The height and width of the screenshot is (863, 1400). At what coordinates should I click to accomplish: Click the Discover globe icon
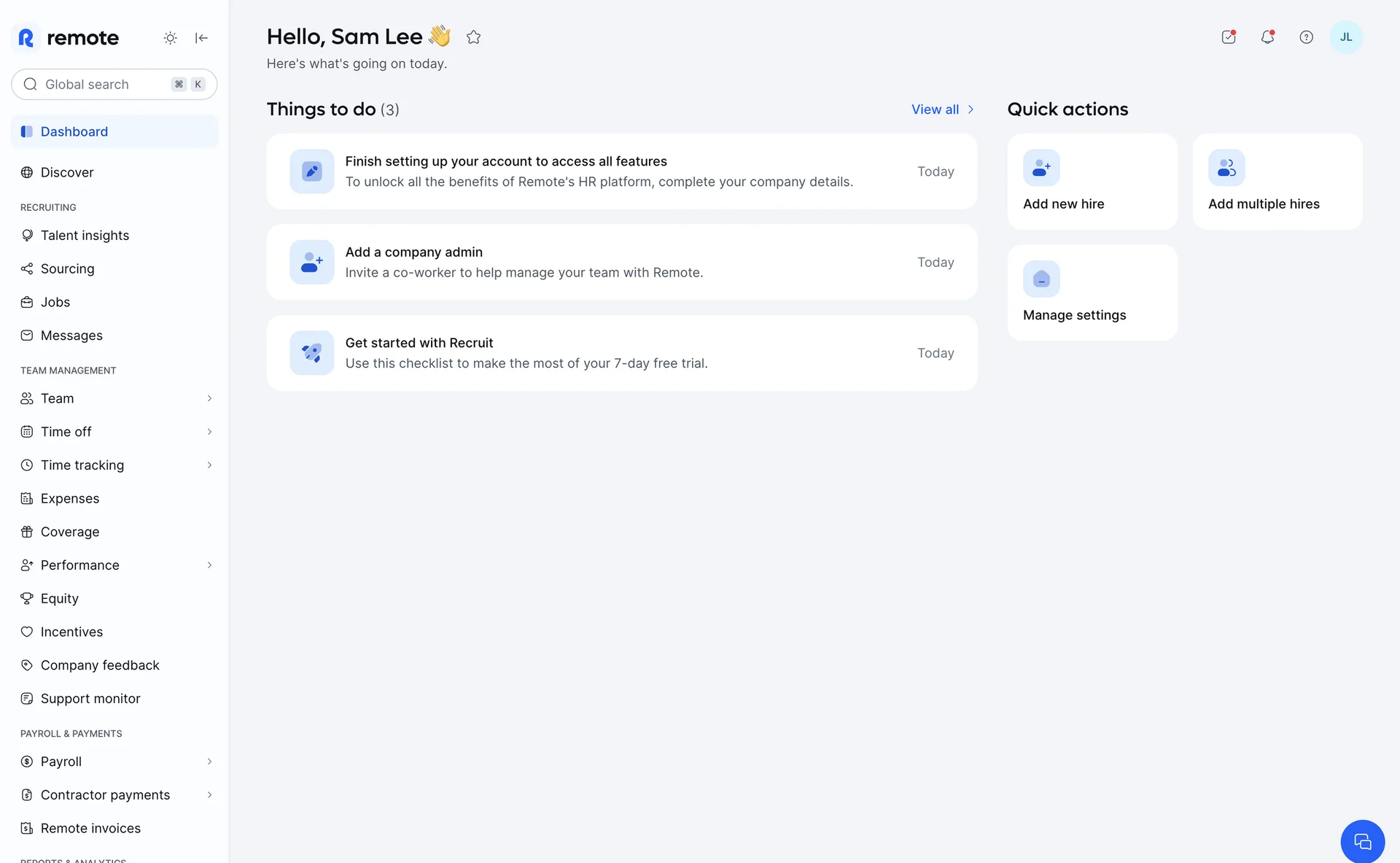click(x=27, y=172)
